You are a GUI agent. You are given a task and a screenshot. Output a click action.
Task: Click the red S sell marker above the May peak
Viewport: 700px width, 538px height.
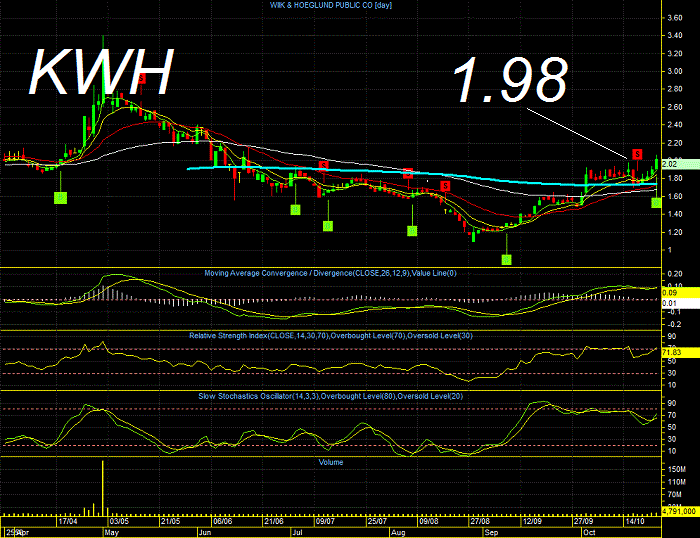pyautogui.click(x=142, y=78)
